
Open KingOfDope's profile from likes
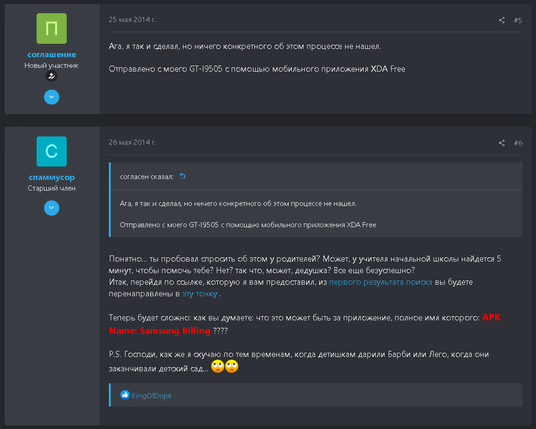click(151, 396)
